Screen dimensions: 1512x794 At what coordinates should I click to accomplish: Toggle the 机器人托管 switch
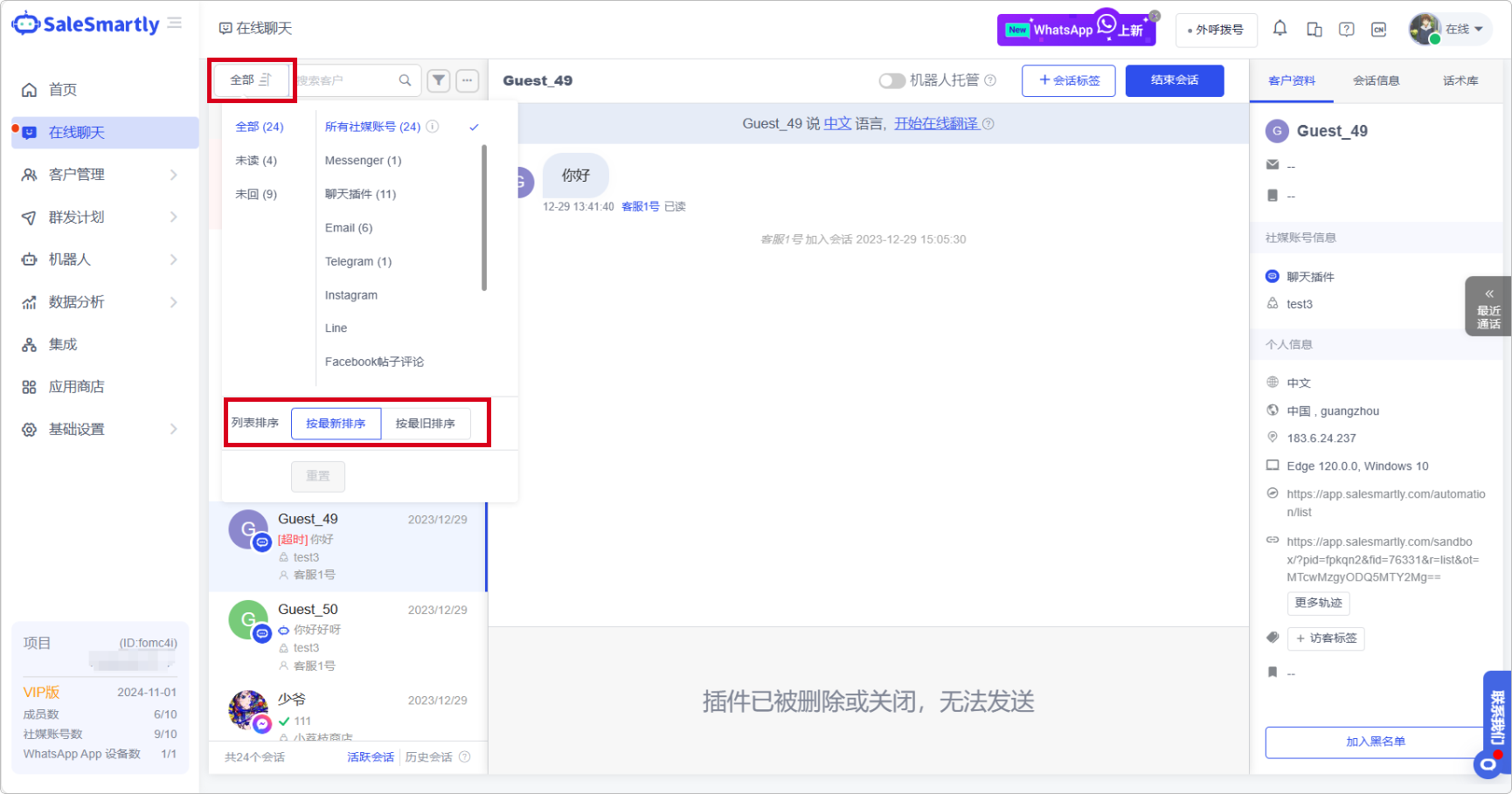(891, 80)
